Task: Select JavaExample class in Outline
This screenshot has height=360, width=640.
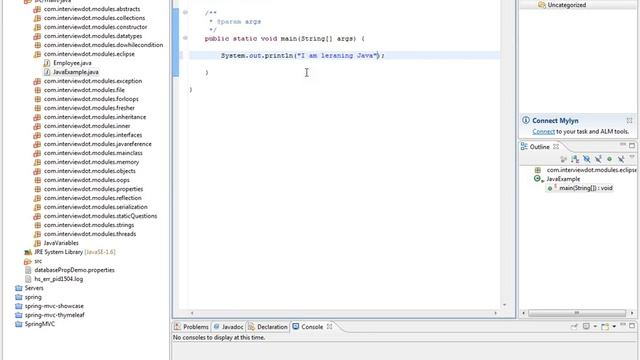Action: click(x=563, y=179)
